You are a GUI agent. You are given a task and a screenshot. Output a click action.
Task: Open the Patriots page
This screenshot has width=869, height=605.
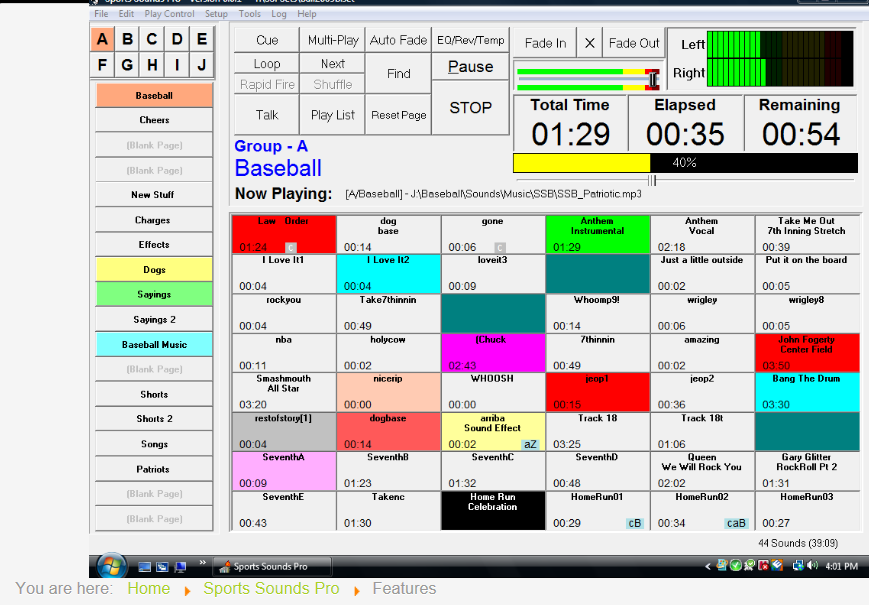click(x=154, y=469)
